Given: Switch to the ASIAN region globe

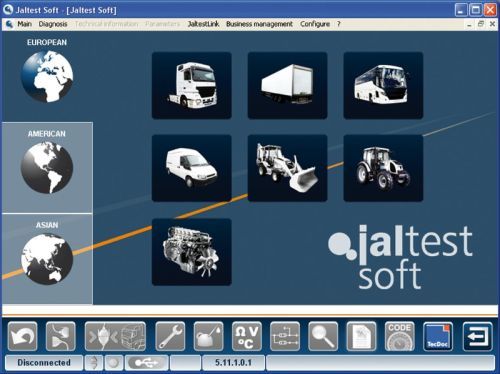Looking at the screenshot, I should [x=47, y=259].
